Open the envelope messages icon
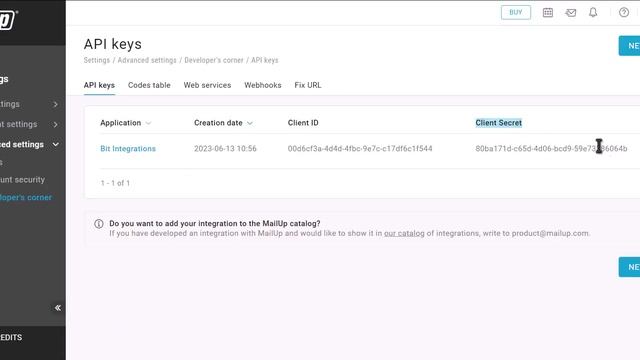The width and height of the screenshot is (640, 360). pos(571,13)
